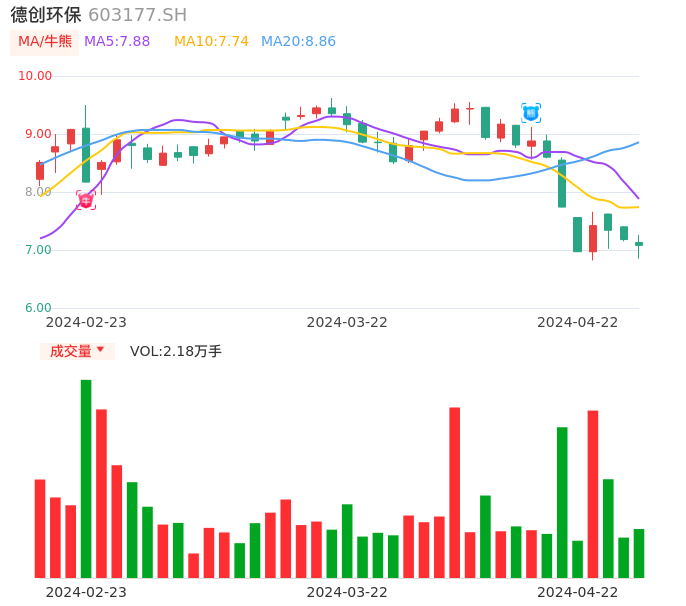Screen dimensions: 686x606
Task: Click the tallest green volume bar
Action: pos(86,478)
